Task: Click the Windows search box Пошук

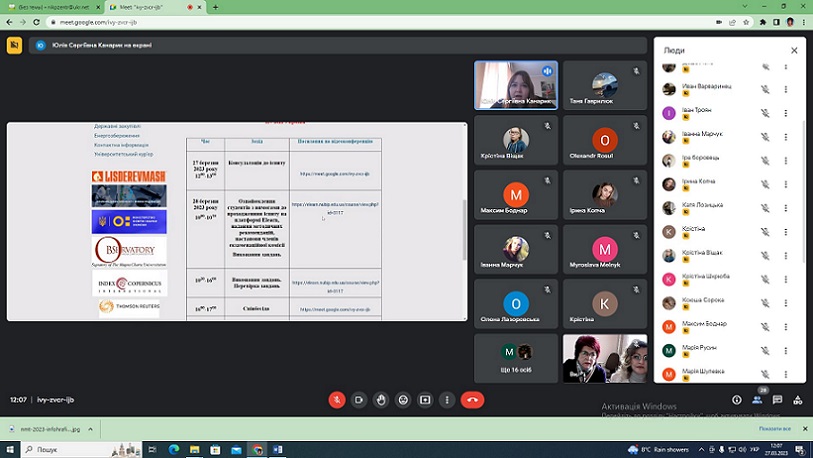Action: coord(81,449)
